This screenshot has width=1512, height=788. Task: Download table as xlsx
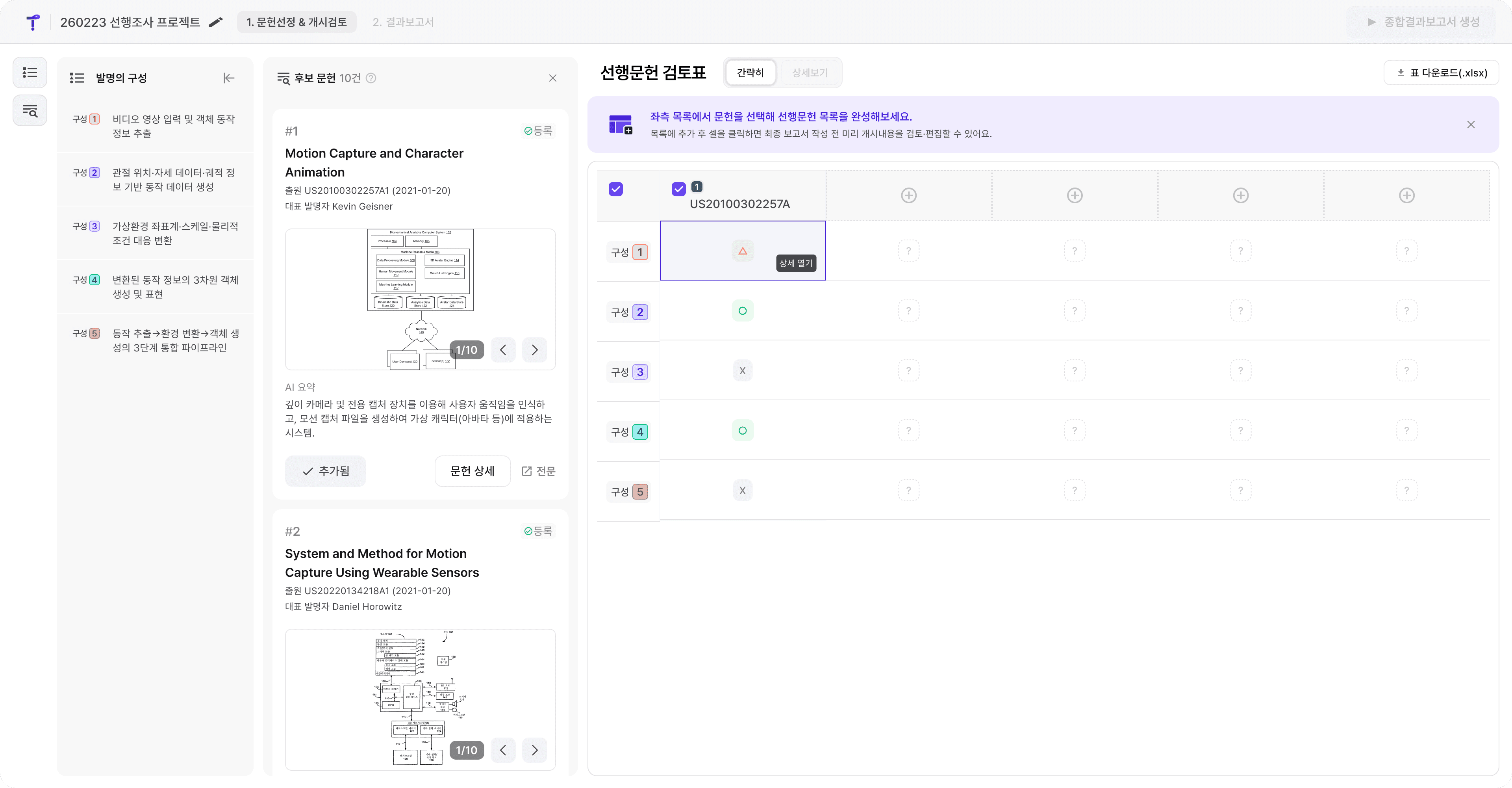point(1441,73)
